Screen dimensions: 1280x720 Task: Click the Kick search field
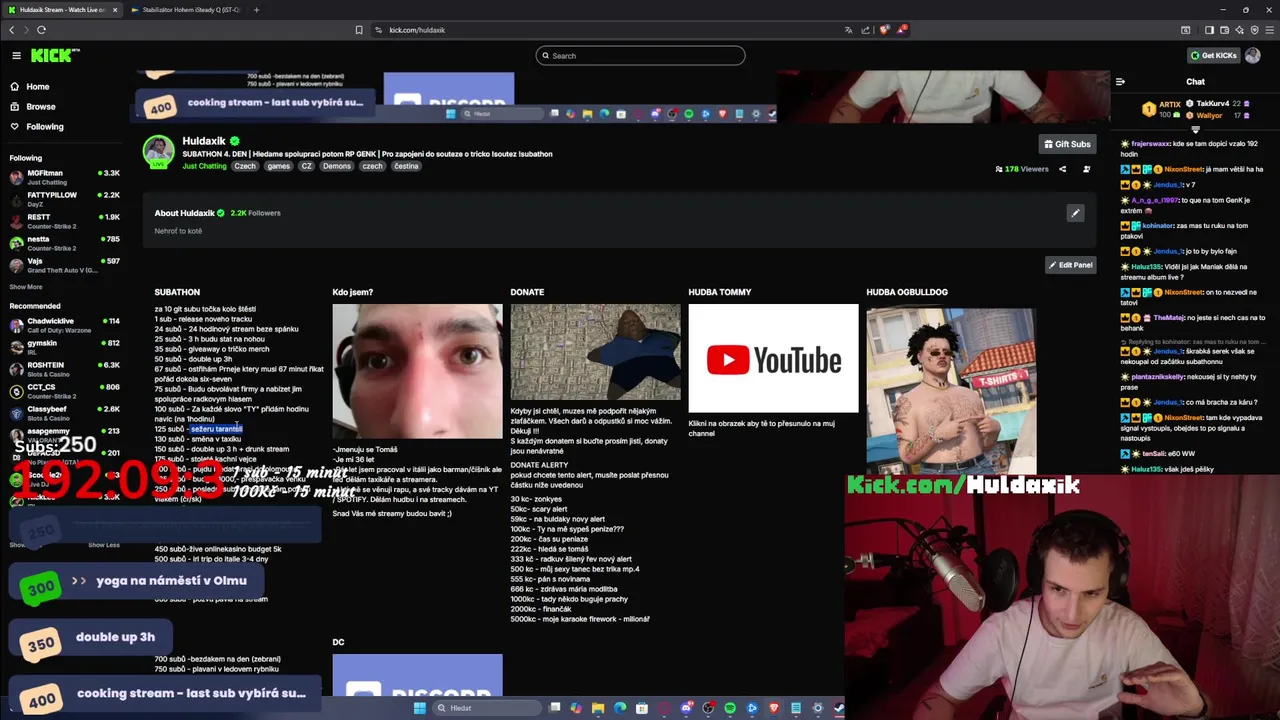(640, 55)
